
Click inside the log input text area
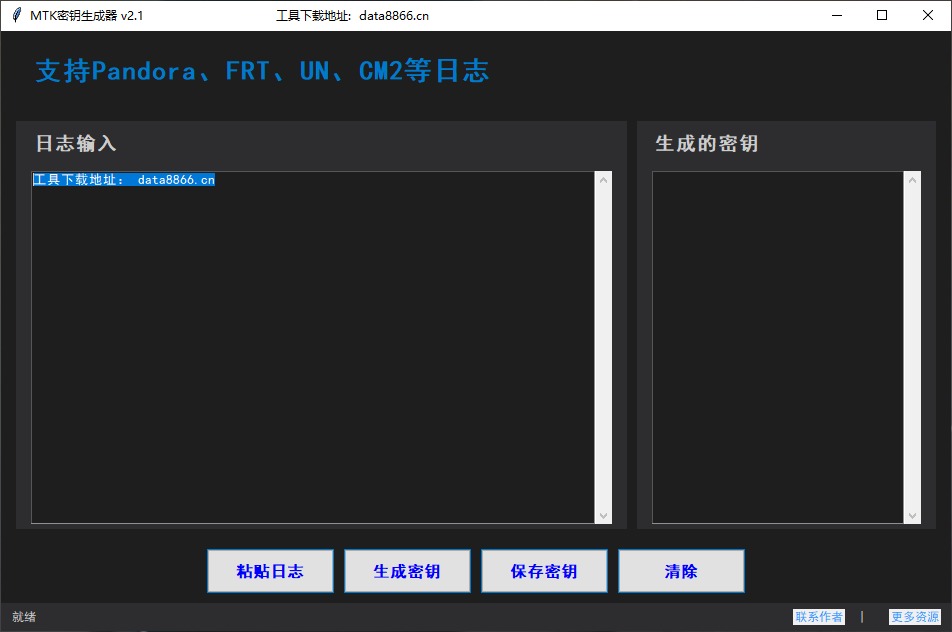(x=312, y=350)
